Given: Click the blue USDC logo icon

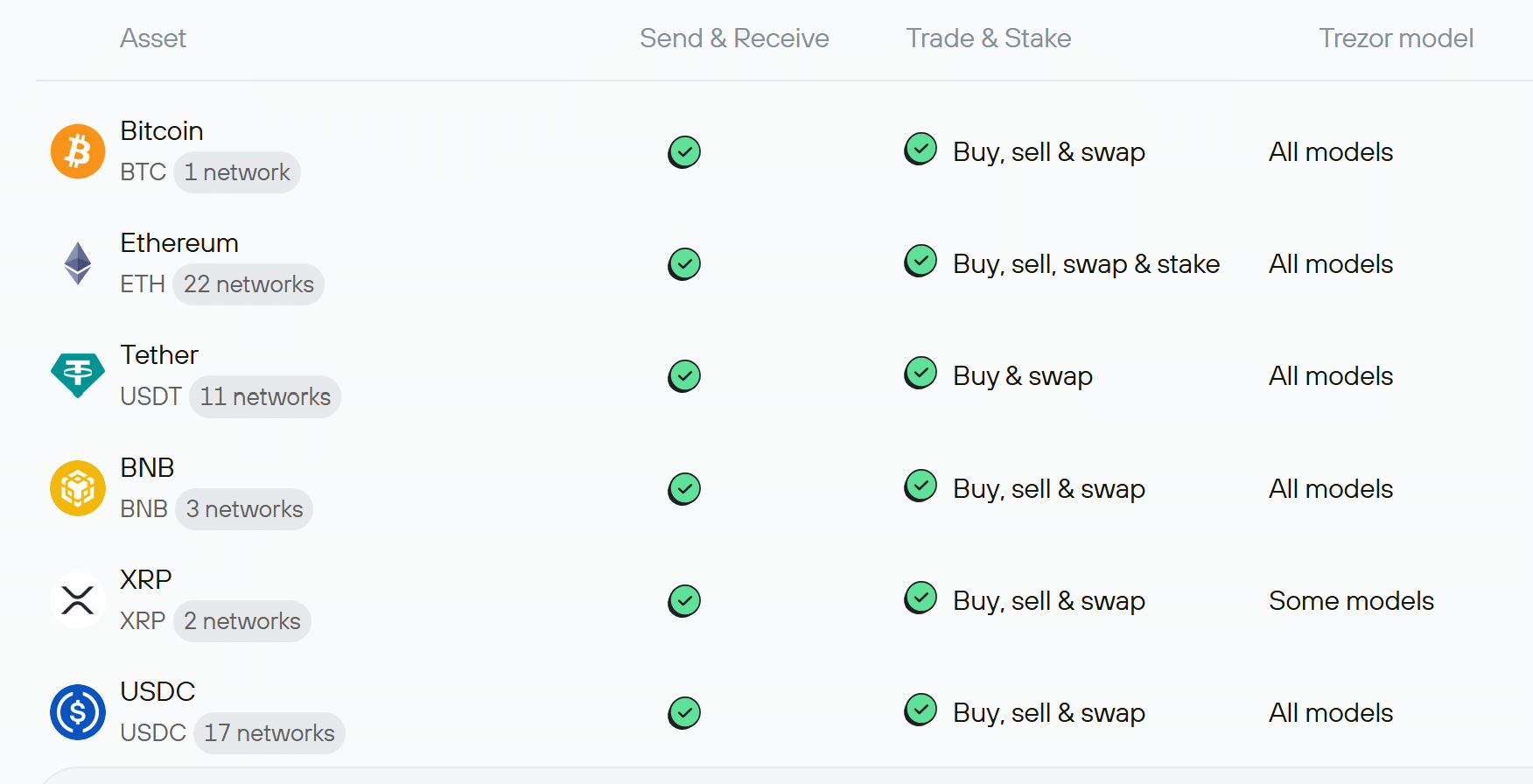Looking at the screenshot, I should 78,712.
